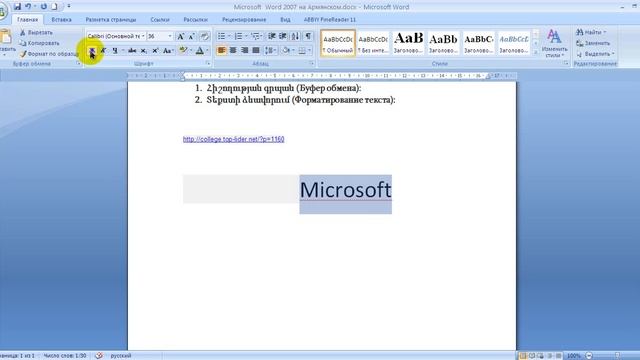Click the Redo icon
Viewport: 640px width, 360px height.
43,7
